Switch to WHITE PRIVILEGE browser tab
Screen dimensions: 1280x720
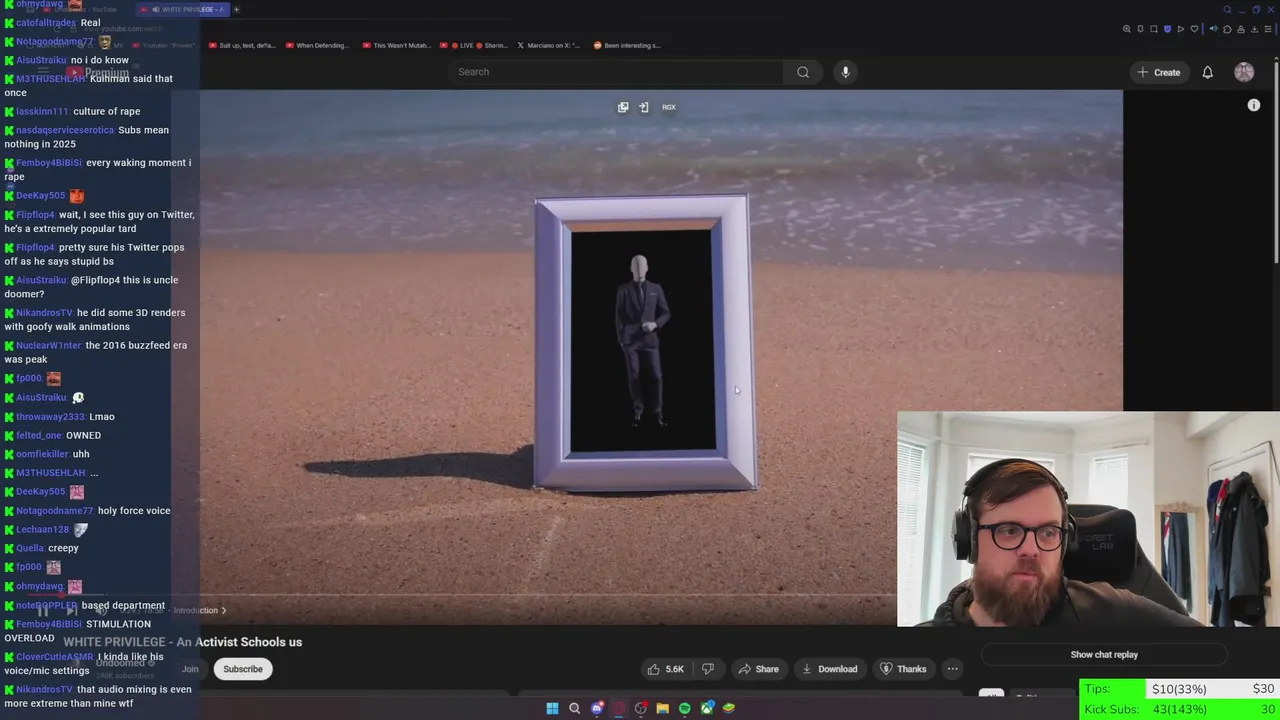(185, 9)
